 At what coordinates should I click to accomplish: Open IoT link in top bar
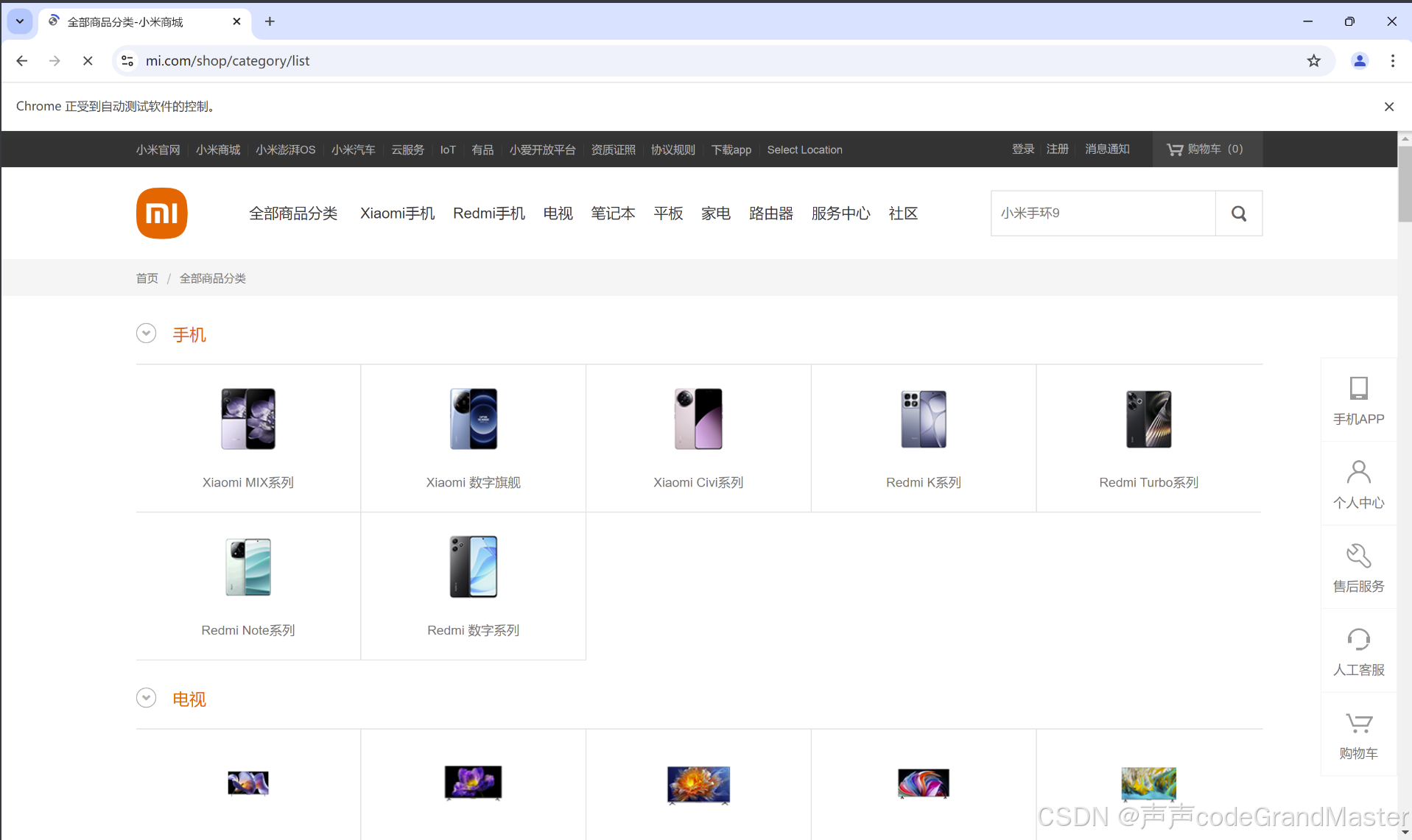tap(448, 149)
